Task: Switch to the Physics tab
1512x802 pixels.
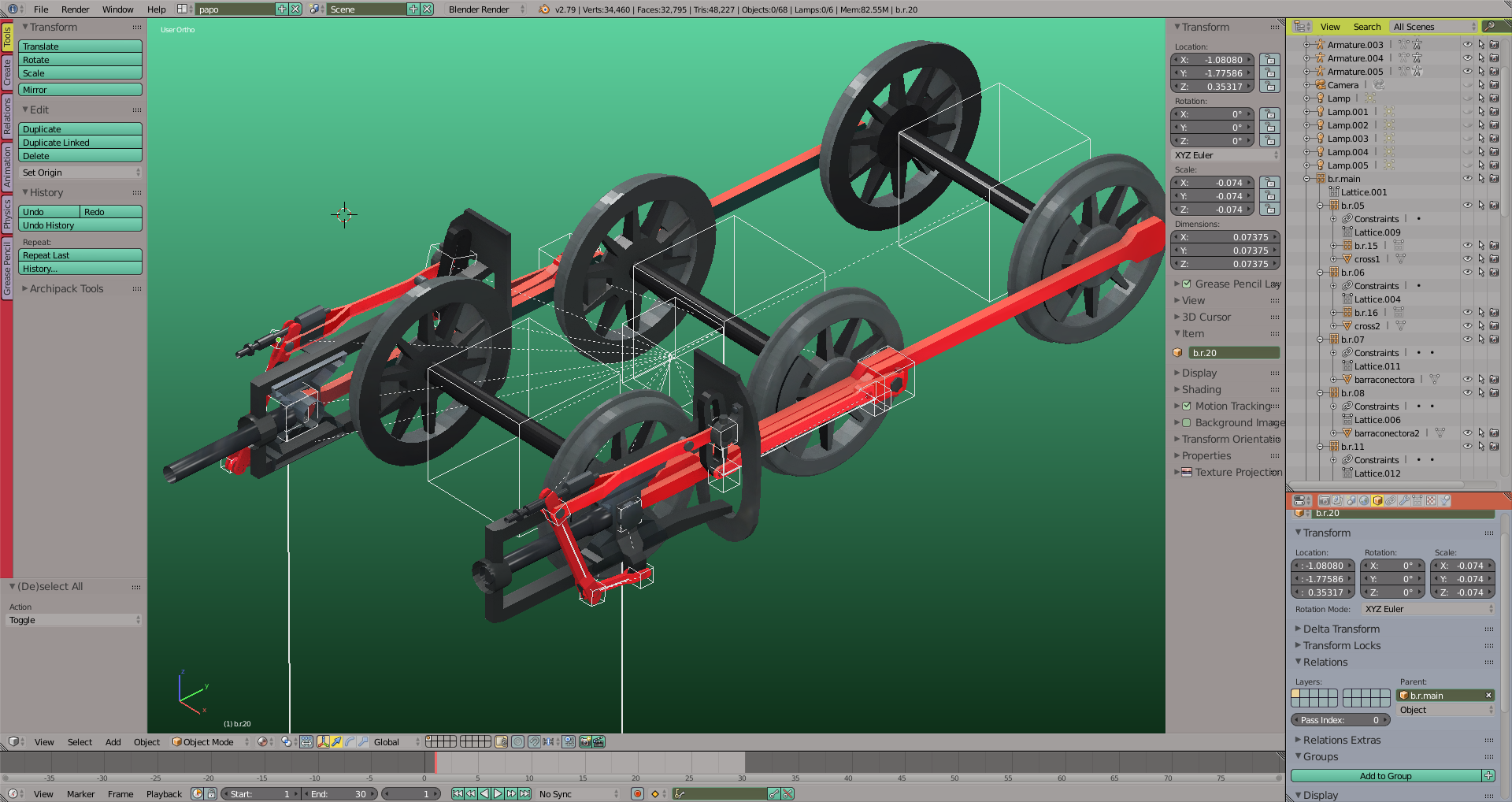Action: (7, 214)
